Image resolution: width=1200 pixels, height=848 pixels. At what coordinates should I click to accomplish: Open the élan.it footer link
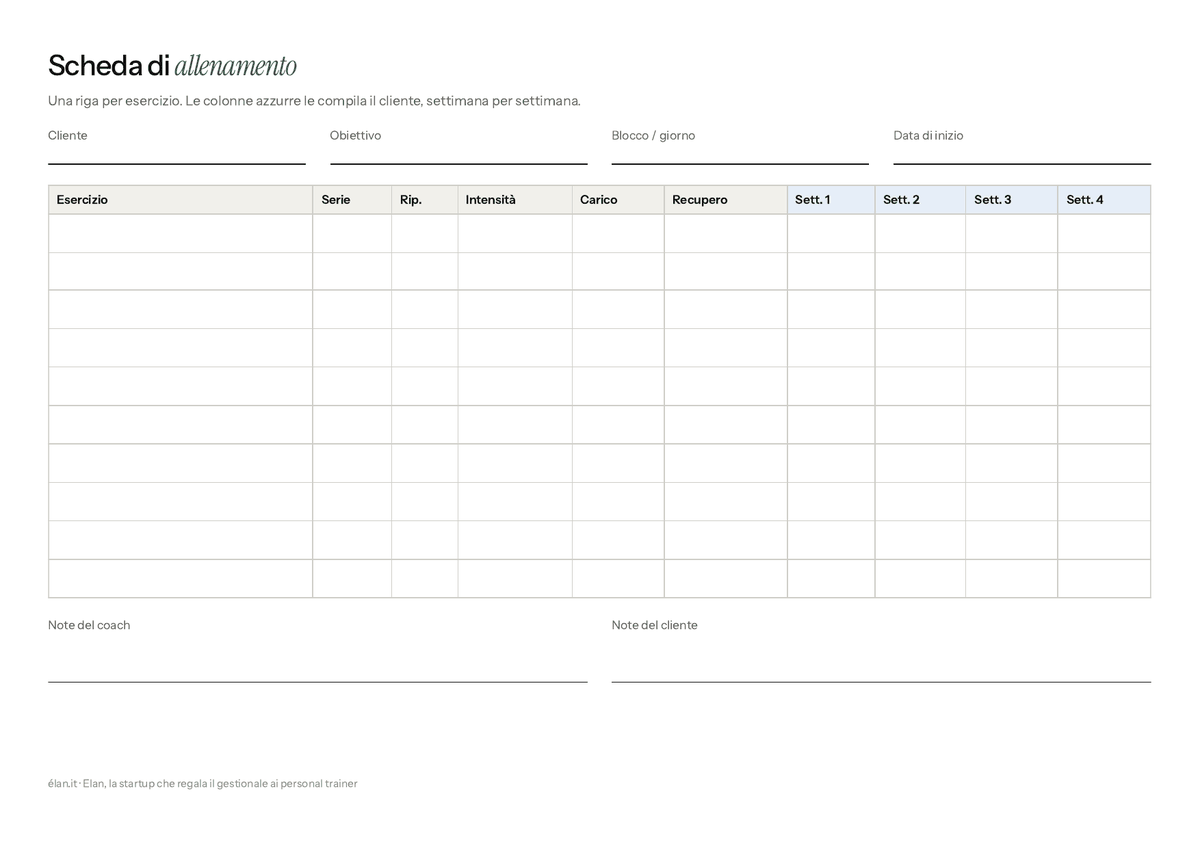(x=62, y=783)
